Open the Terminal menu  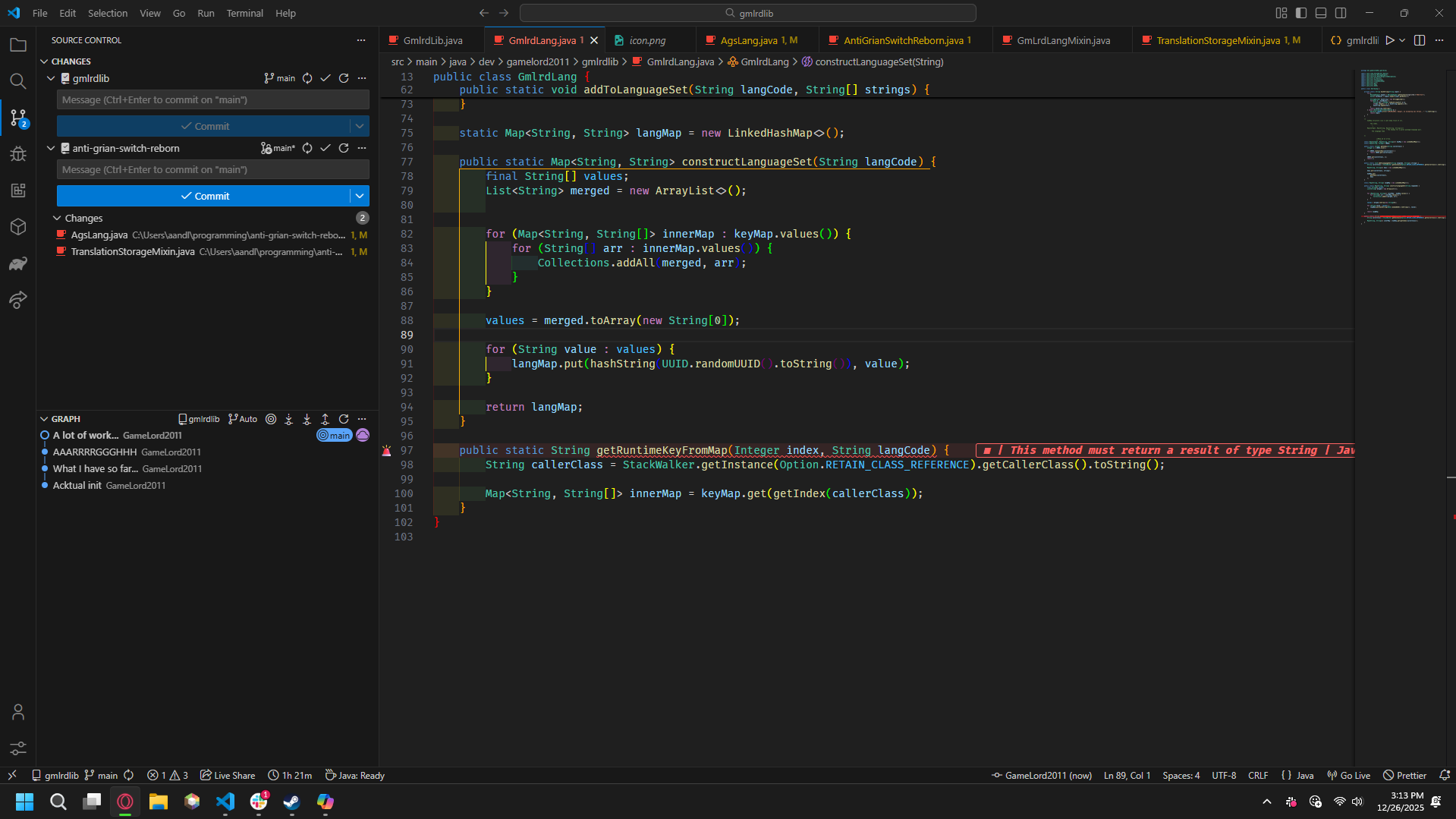click(244, 13)
